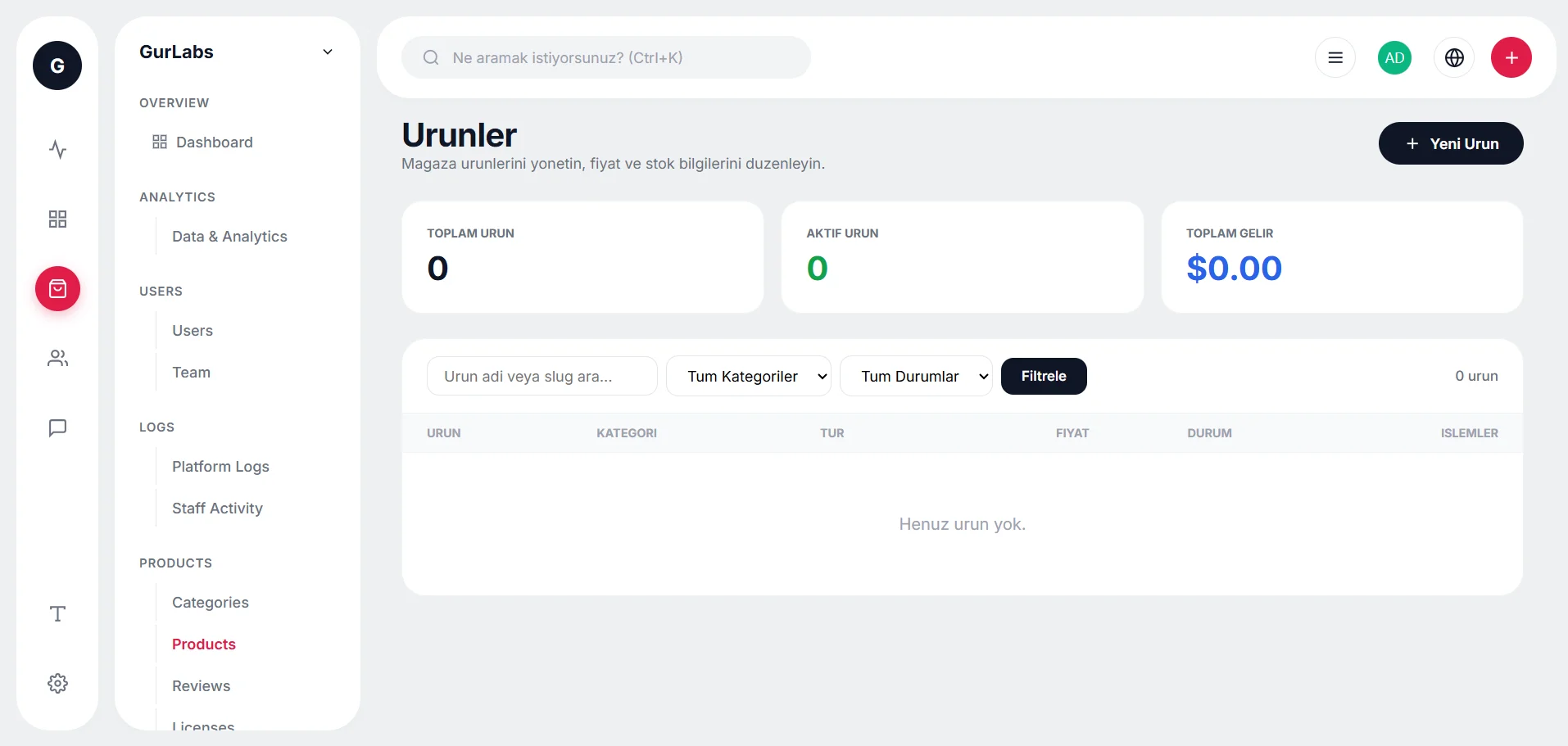The image size is (1568, 746).
Task: Click the KATEGORI column header
Action: coord(627,433)
